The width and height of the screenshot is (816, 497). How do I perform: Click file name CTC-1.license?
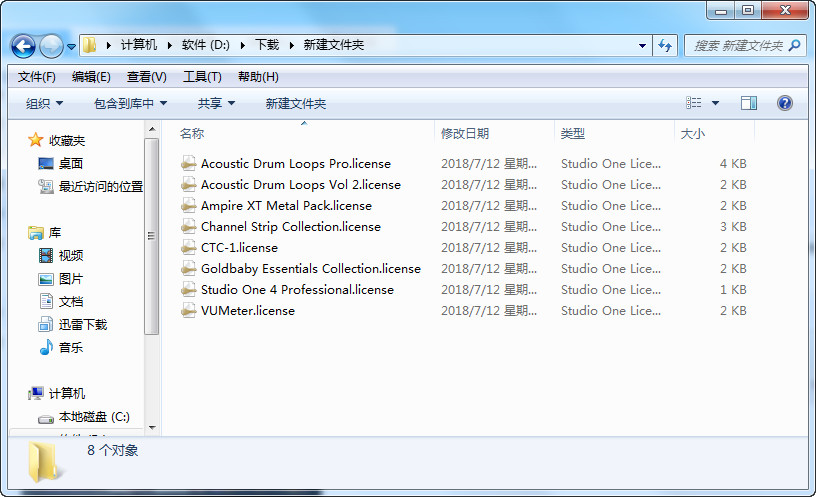click(x=239, y=248)
